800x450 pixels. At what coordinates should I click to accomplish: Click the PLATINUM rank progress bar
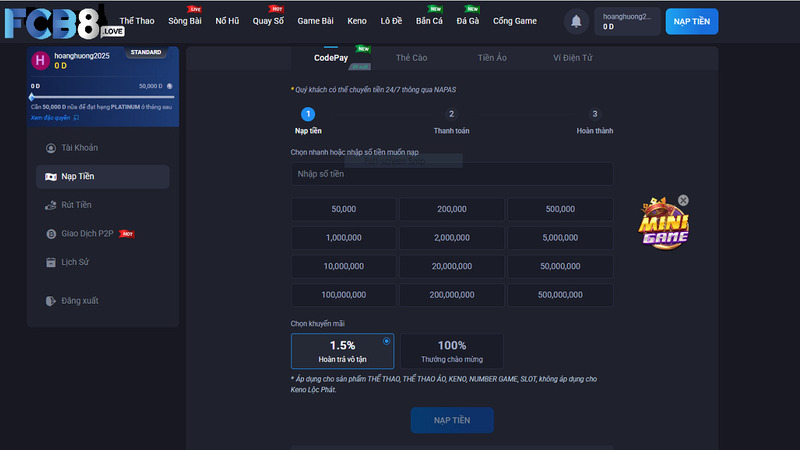102,96
